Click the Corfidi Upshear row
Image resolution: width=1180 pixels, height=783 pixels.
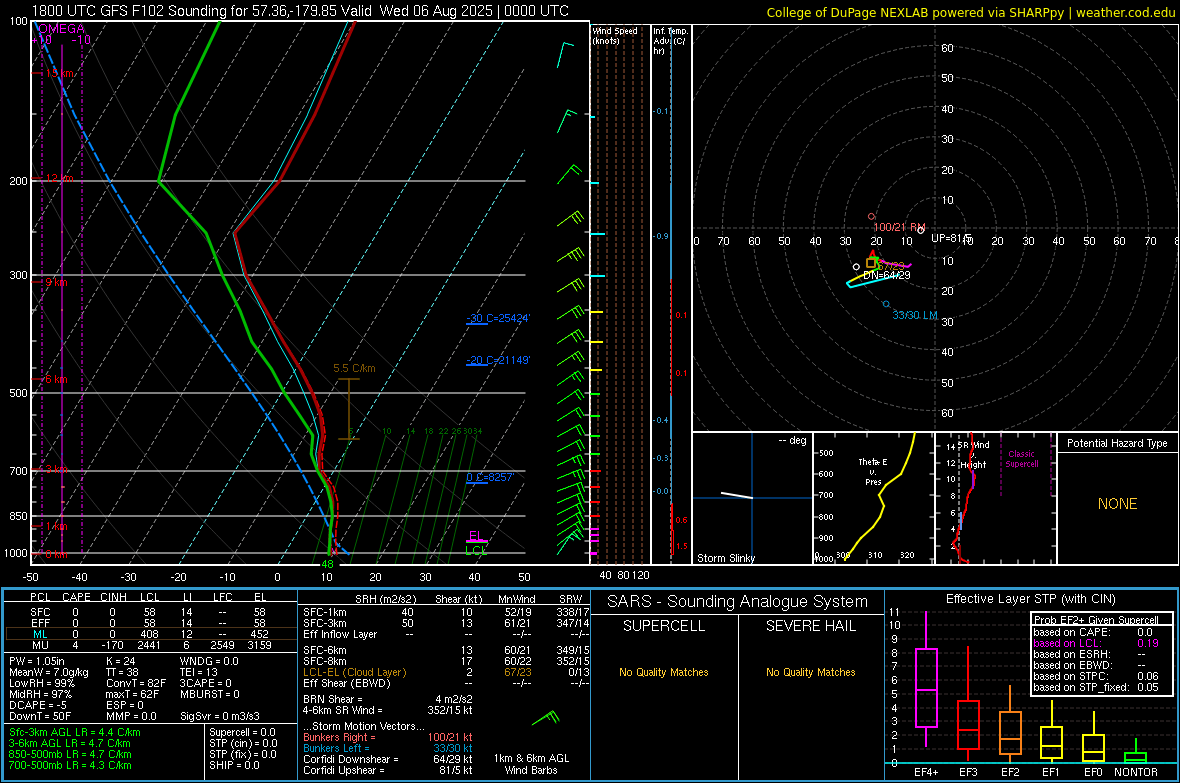(388, 770)
